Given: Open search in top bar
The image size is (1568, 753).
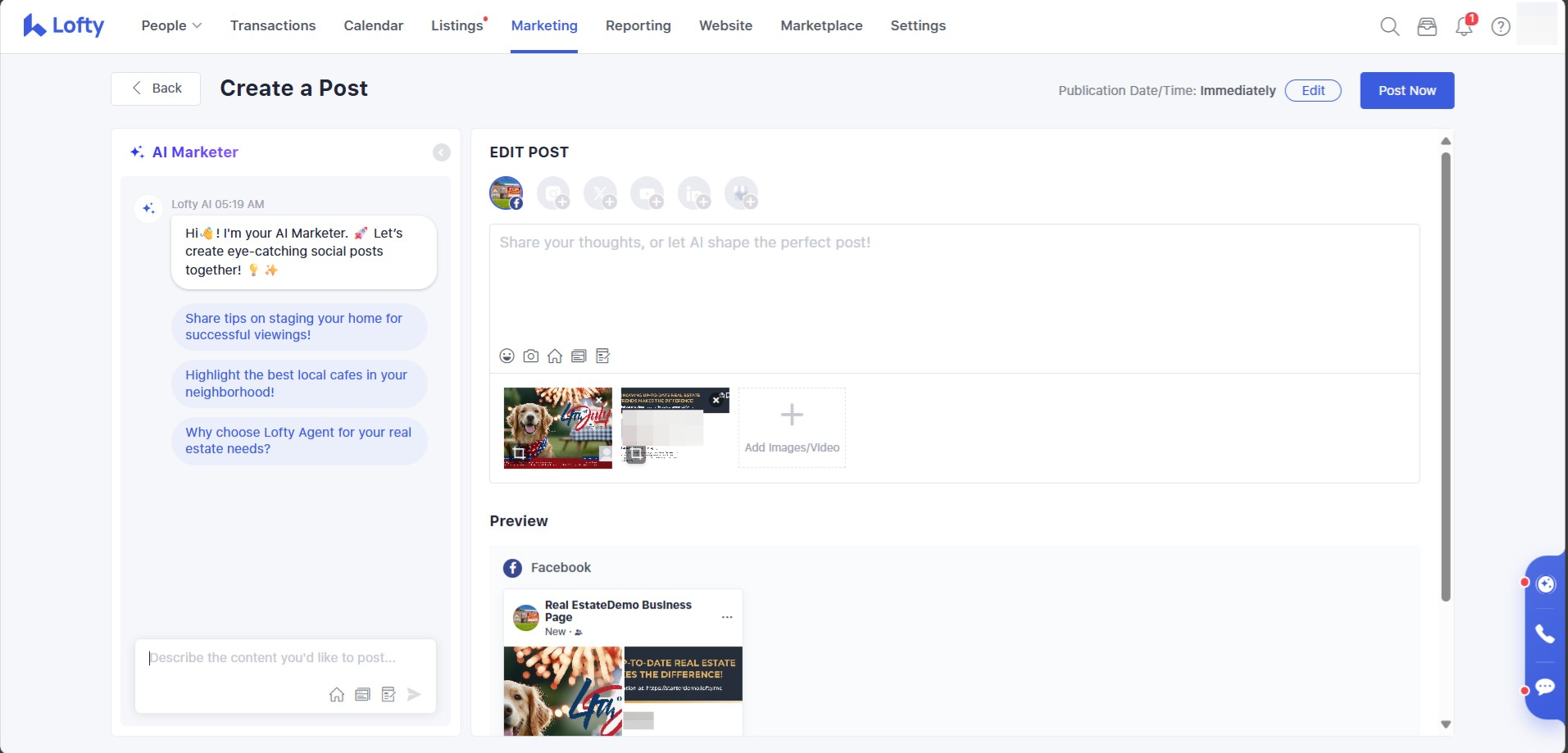Looking at the screenshot, I should (1389, 26).
